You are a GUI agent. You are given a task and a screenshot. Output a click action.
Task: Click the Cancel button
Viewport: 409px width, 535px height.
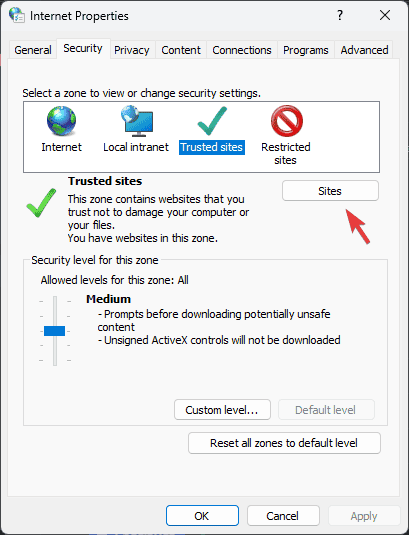point(283,516)
